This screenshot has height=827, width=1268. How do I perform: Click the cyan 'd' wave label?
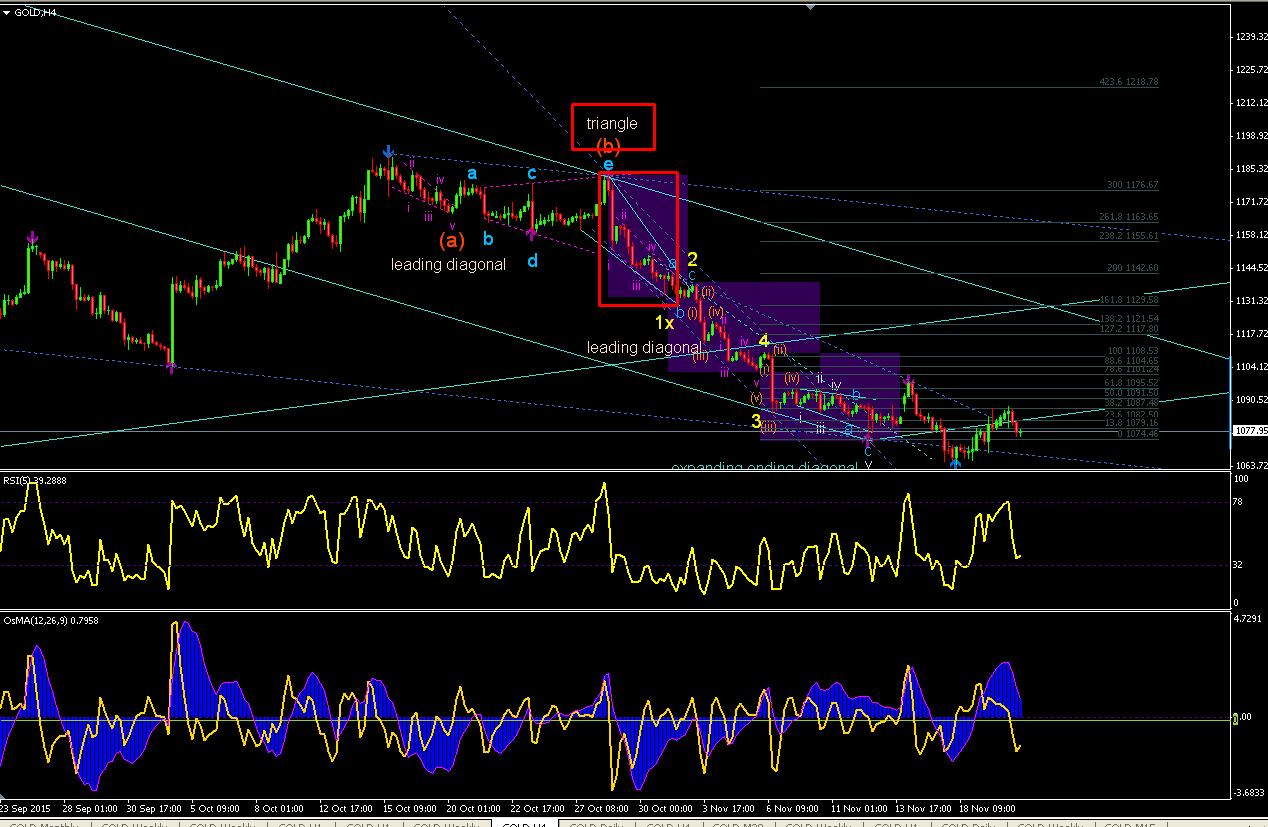(532, 261)
